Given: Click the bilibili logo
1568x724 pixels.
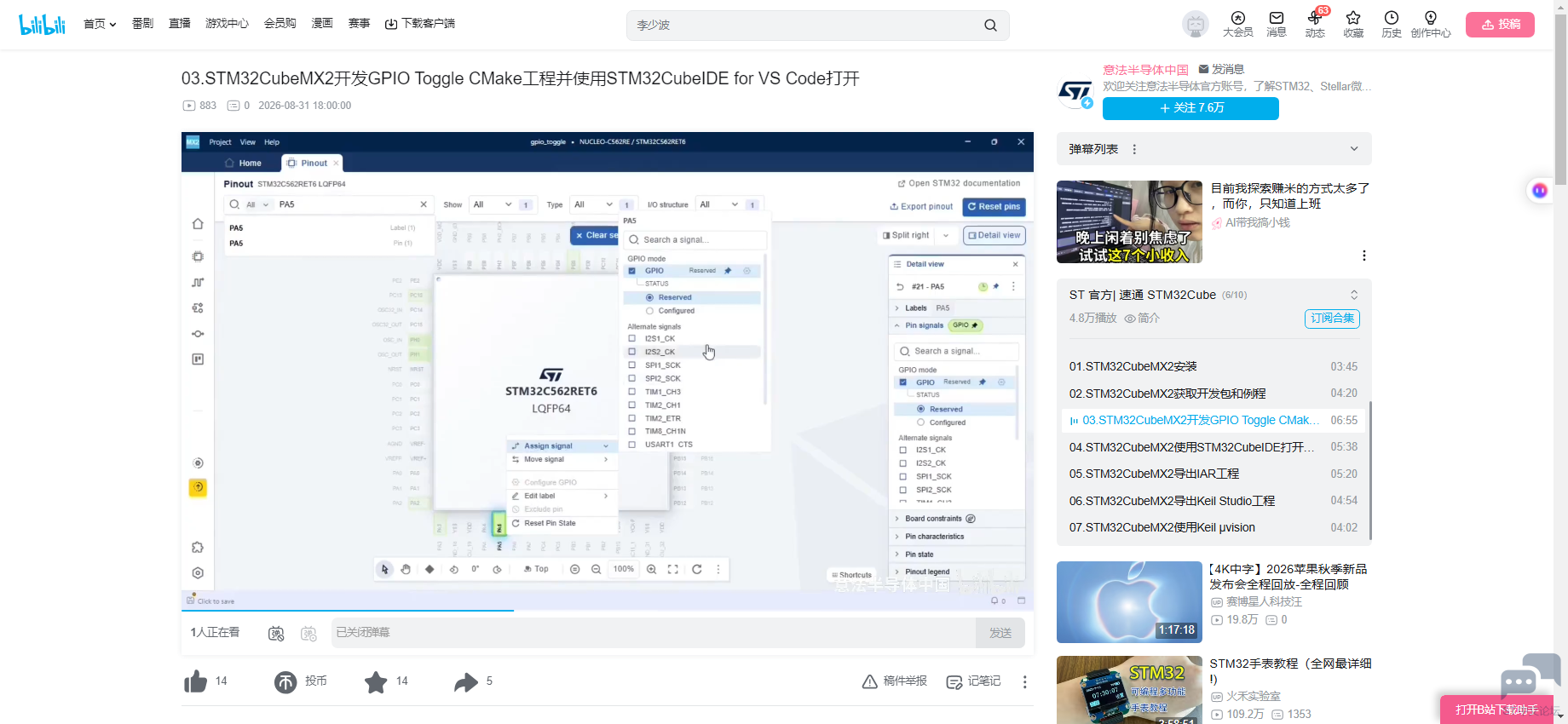Looking at the screenshot, I should (42, 24).
